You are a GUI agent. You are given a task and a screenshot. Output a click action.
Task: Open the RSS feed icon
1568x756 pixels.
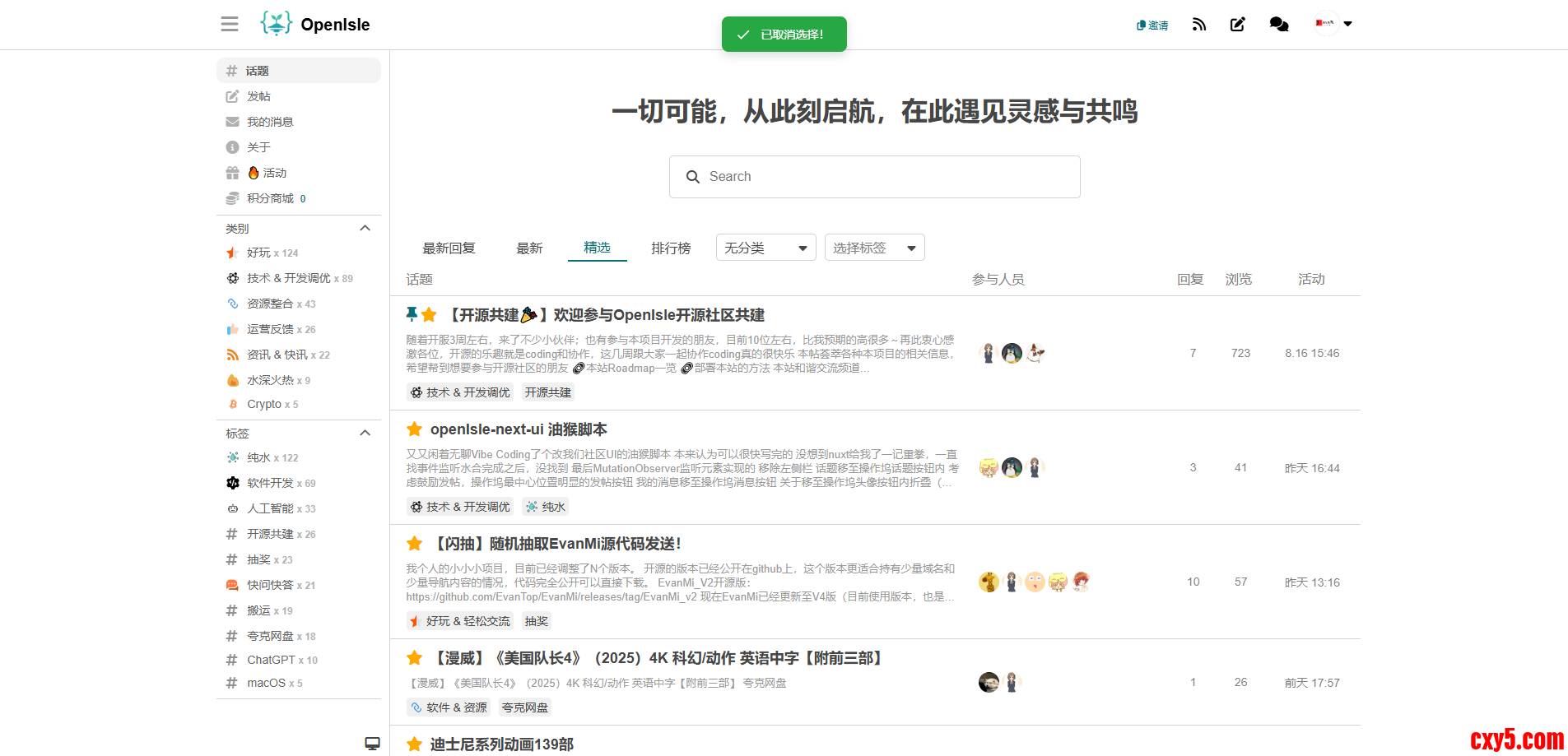point(1198,25)
